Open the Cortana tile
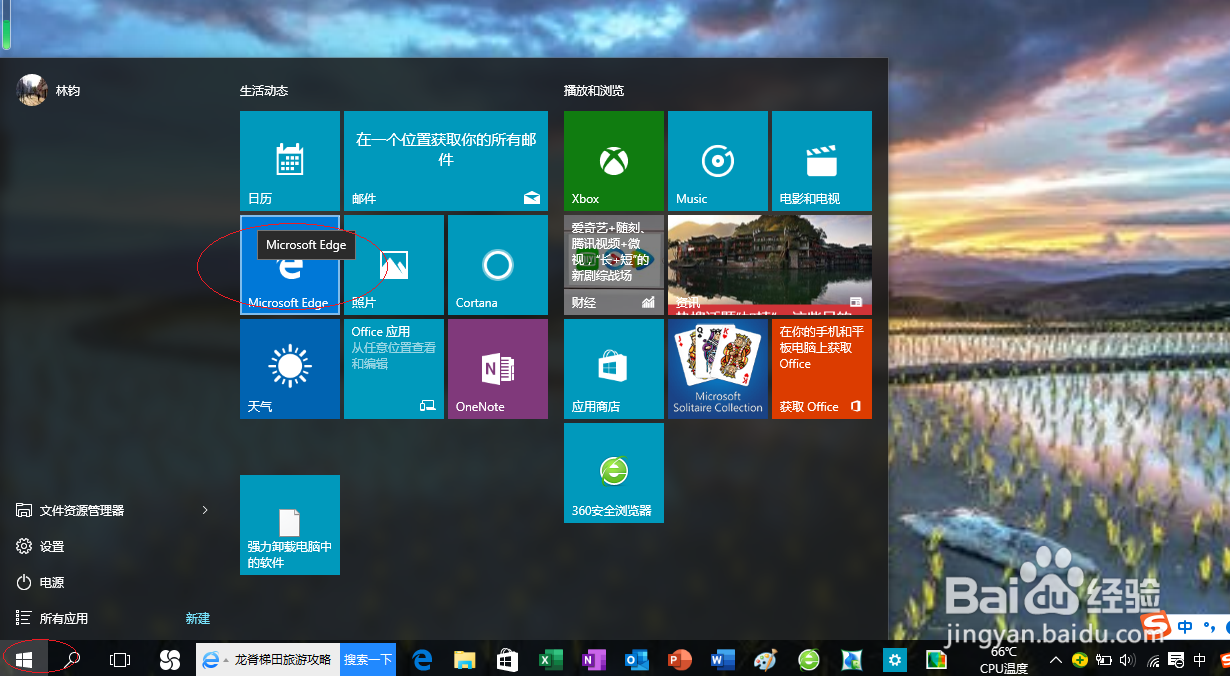The width and height of the screenshot is (1230, 676). click(498, 264)
